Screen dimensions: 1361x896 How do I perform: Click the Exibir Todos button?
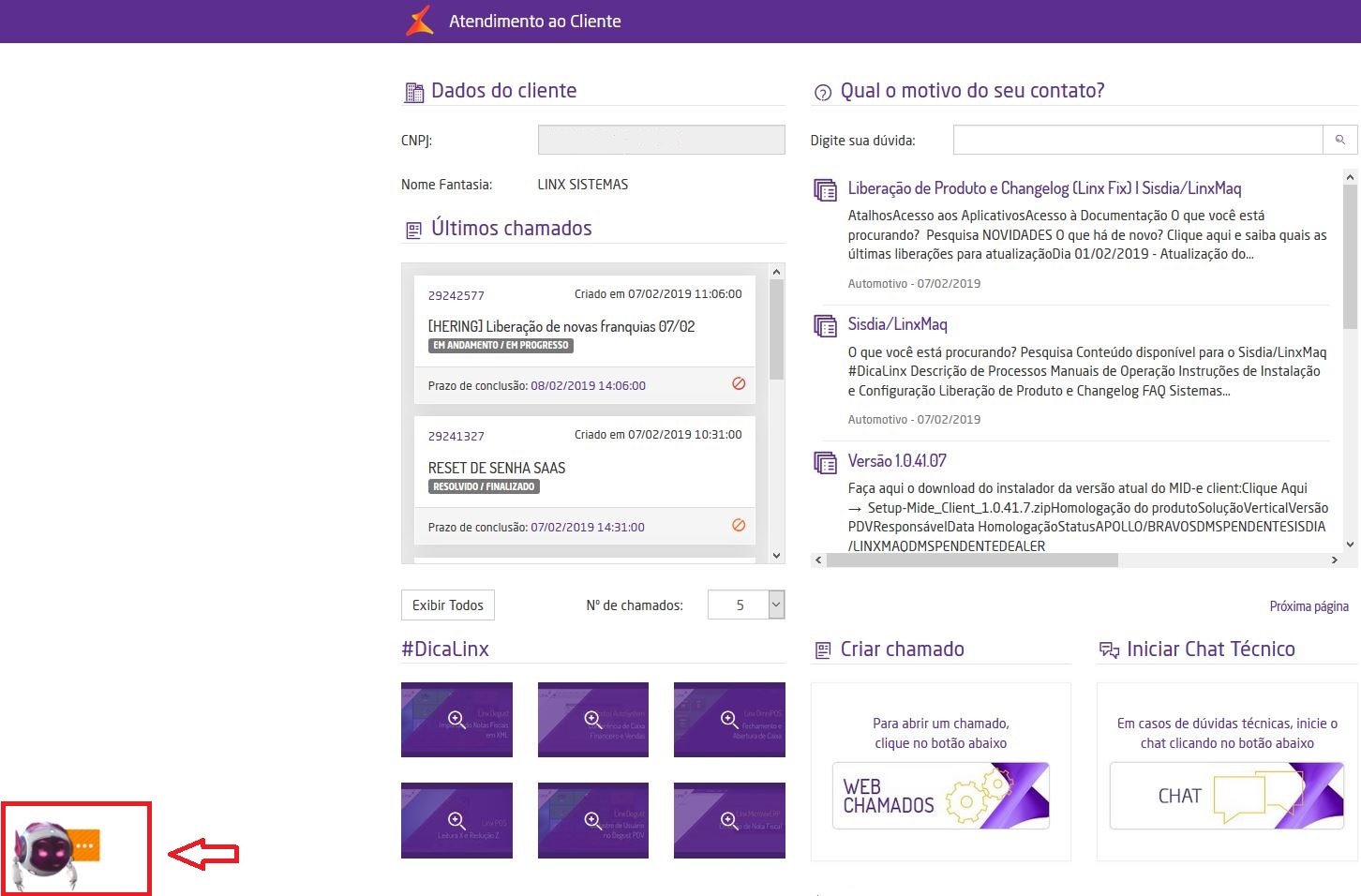[x=448, y=605]
